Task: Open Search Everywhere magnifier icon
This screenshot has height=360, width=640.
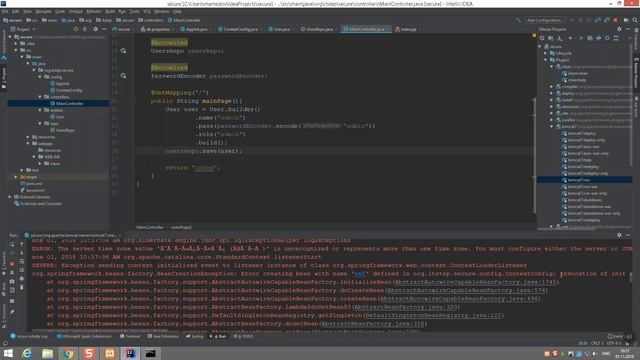Action: 635,20
